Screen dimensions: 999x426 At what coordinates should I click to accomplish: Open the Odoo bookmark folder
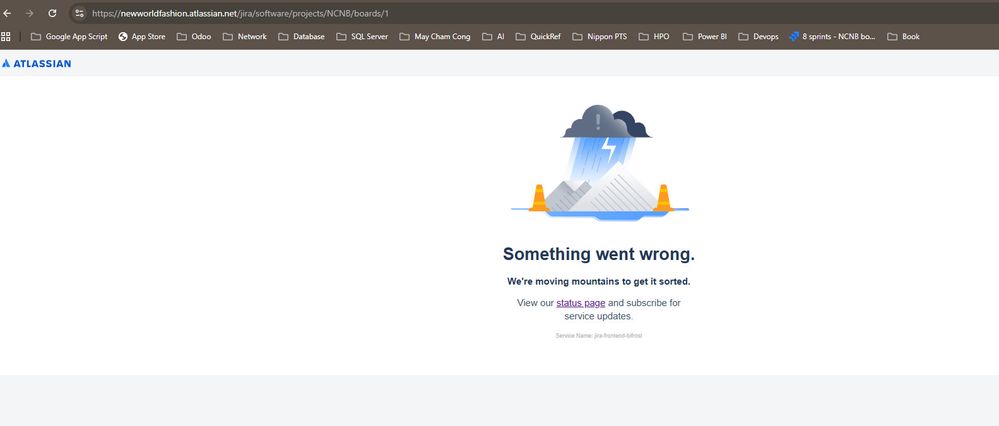(x=194, y=36)
